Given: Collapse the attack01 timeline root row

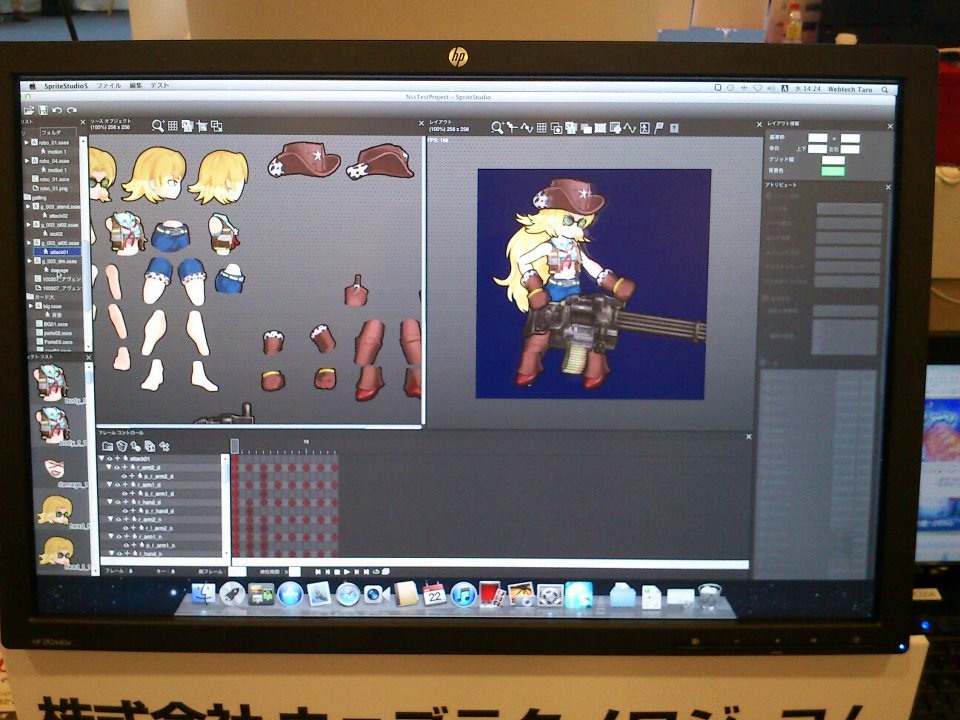Looking at the screenshot, I should [x=102, y=458].
